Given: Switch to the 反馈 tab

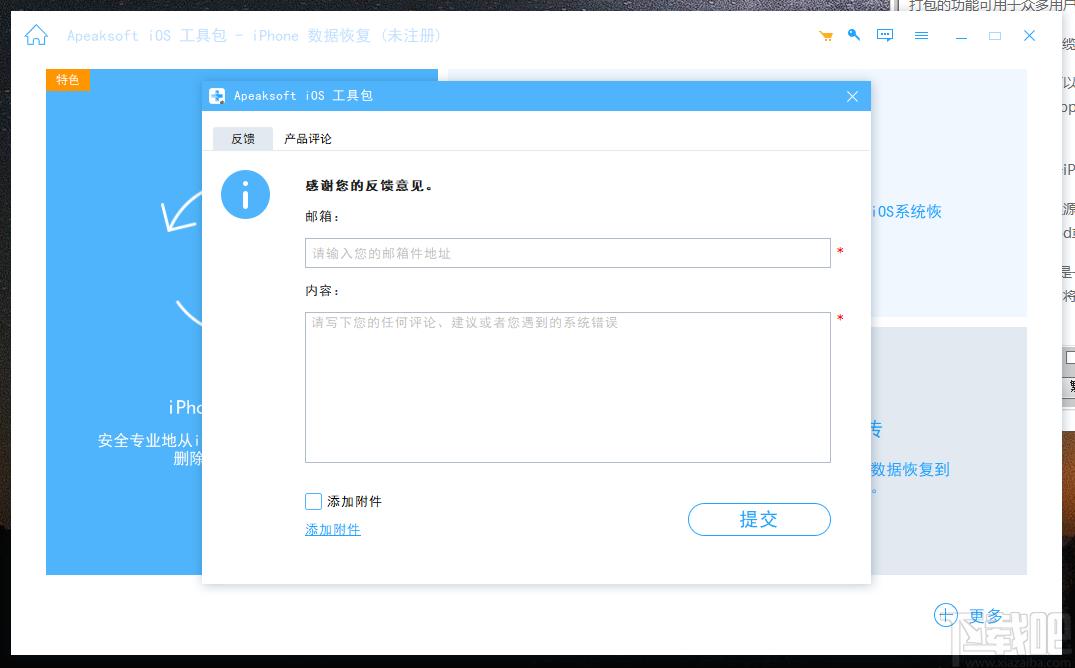Looking at the screenshot, I should 243,139.
